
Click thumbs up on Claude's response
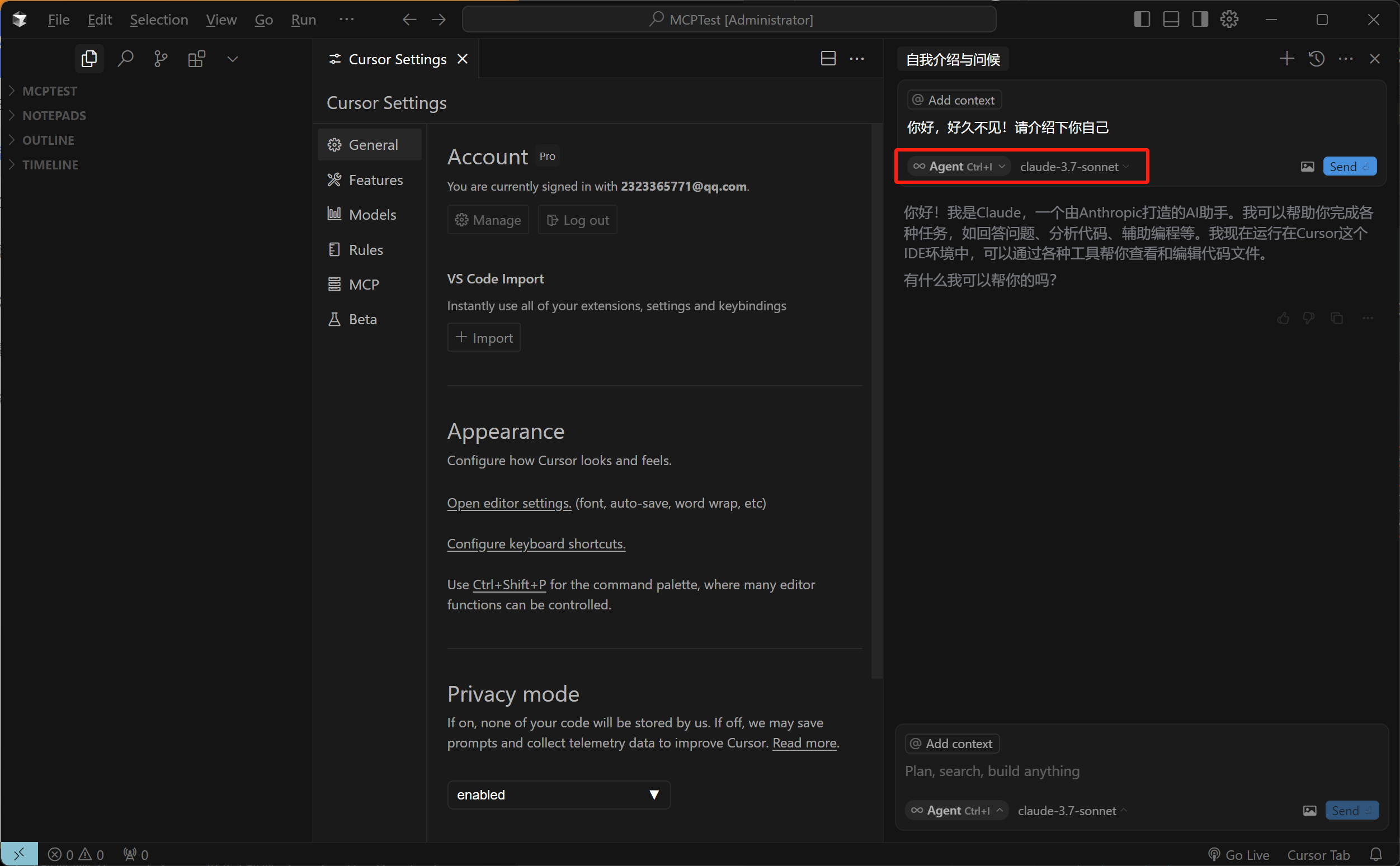pyautogui.click(x=1283, y=319)
